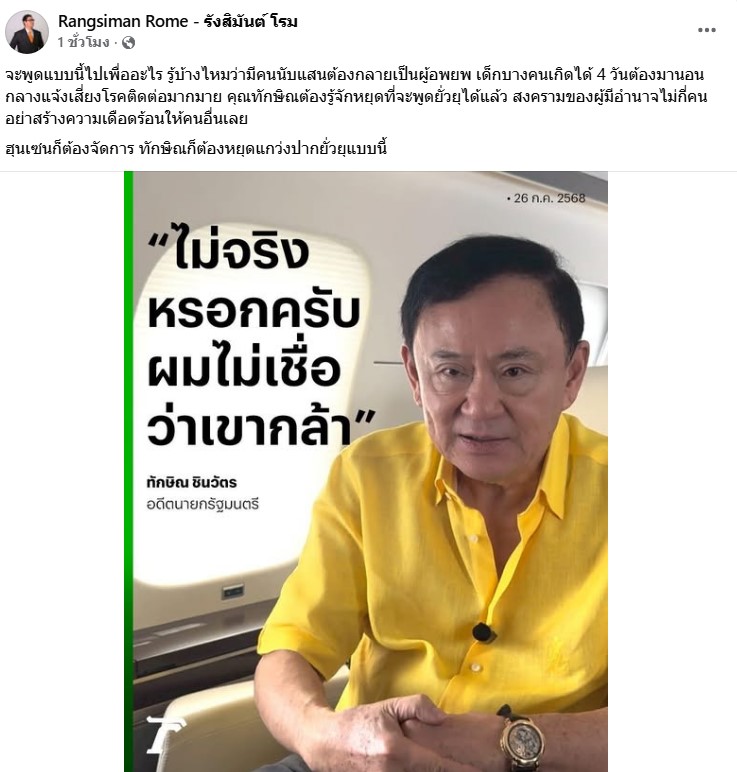The width and height of the screenshot is (737, 772).
Task: Click the caption "อดีตนายกรัฐมนตรี"
Action: [202, 504]
